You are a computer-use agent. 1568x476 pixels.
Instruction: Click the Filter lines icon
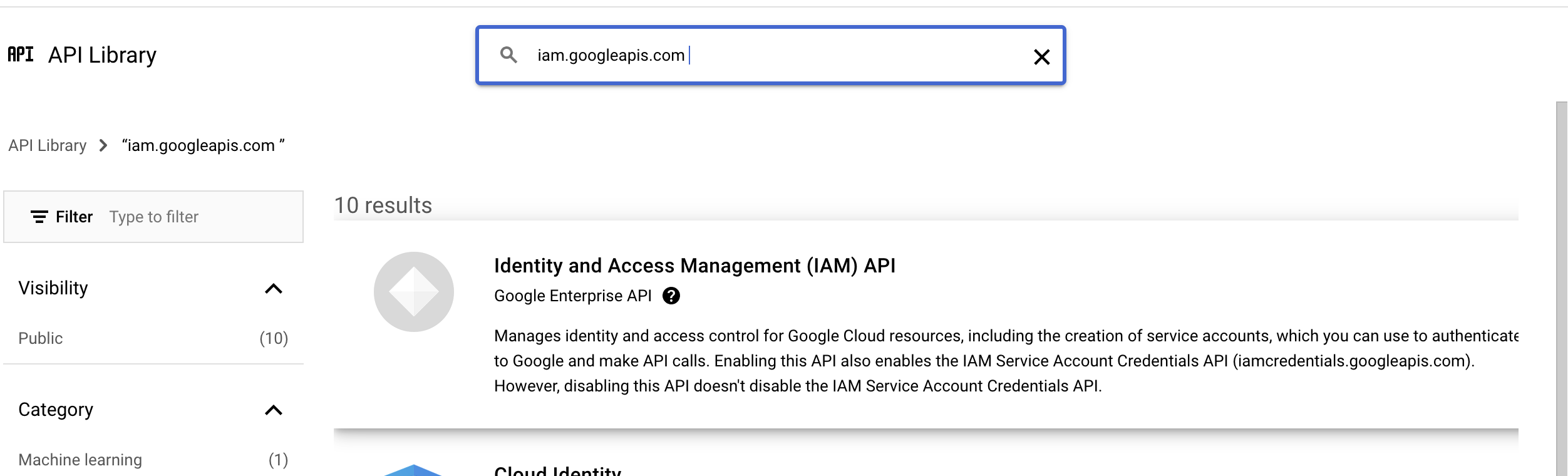39,217
